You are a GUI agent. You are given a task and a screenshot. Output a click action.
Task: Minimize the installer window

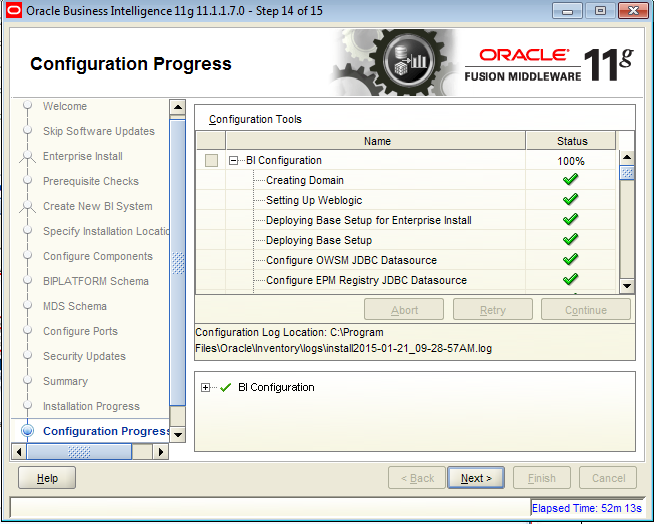567,11
